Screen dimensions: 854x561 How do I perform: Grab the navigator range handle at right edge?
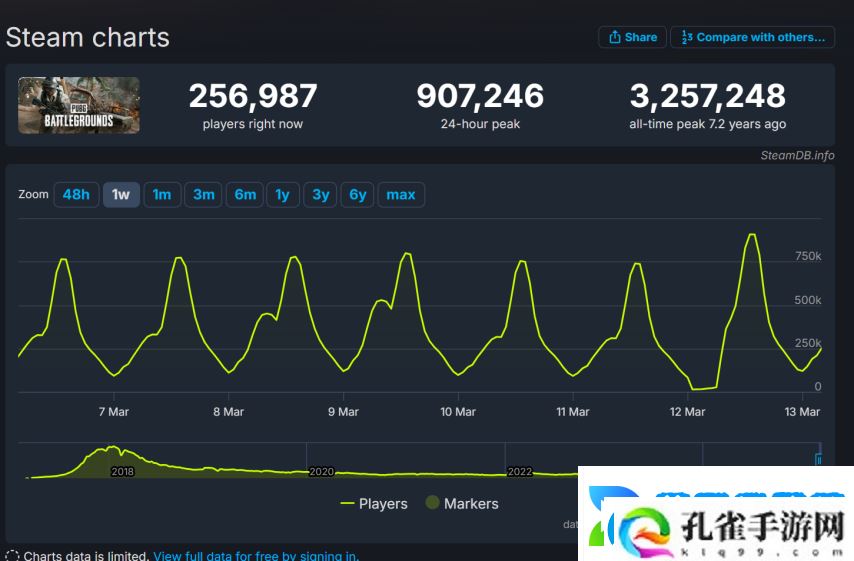818,459
